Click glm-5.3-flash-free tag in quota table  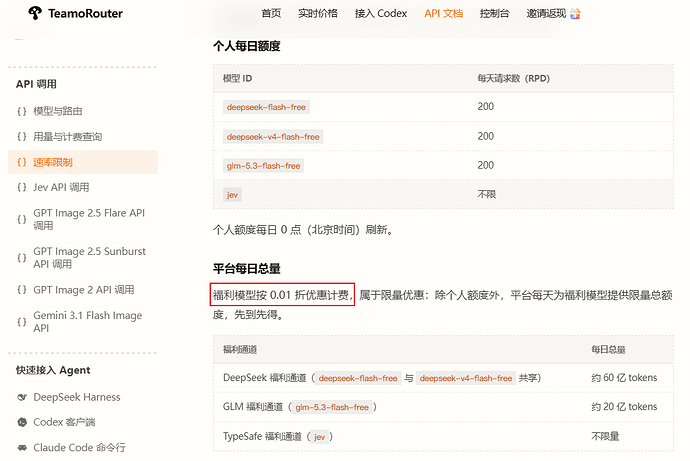click(x=263, y=166)
